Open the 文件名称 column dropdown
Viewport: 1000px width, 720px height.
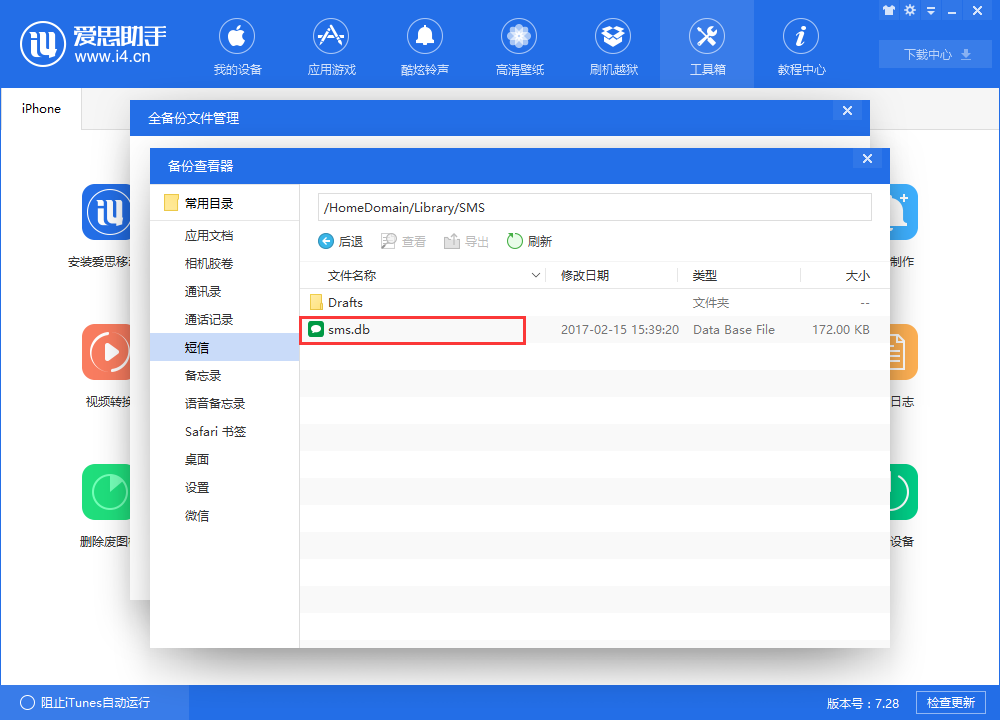[537, 275]
